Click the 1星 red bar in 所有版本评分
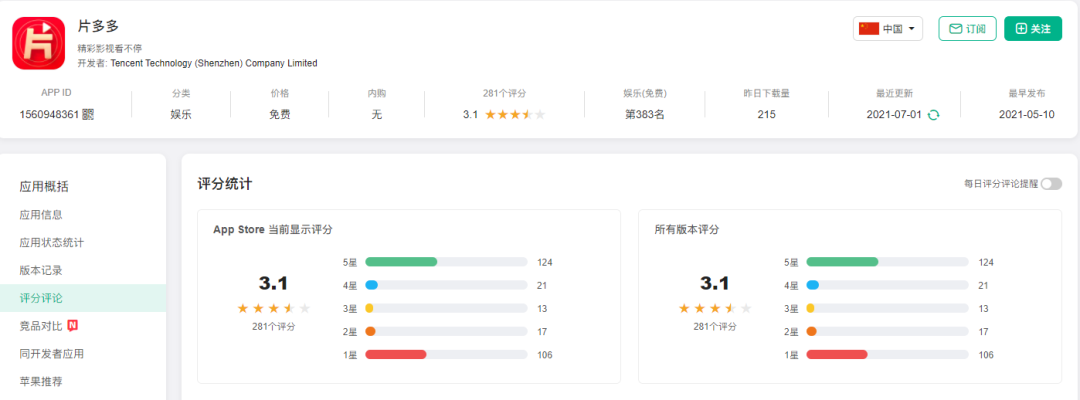Screen dimensions: 1080x400 pos(836,355)
